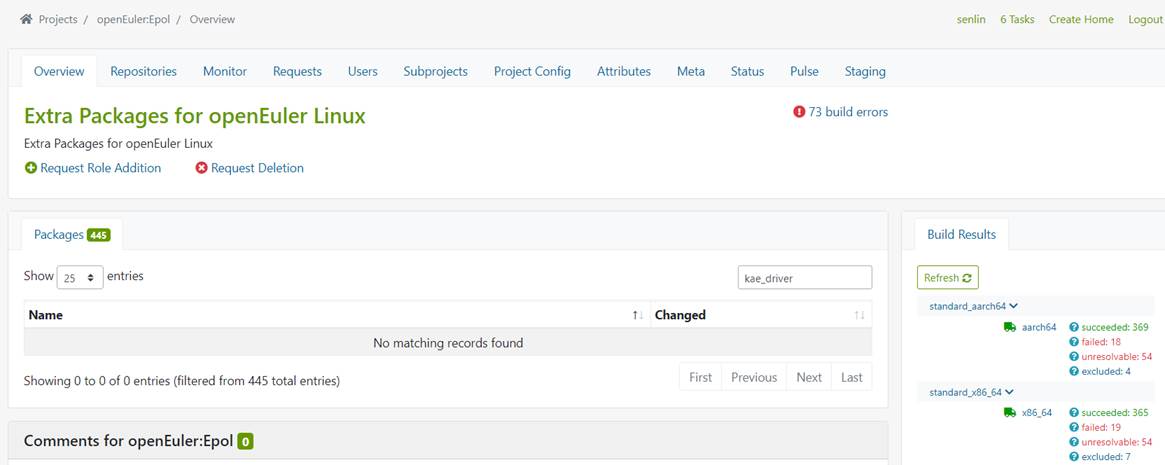Click help icon beside x86_64 failed: 19
Image resolution: width=1165 pixels, height=465 pixels.
pyautogui.click(x=1073, y=427)
